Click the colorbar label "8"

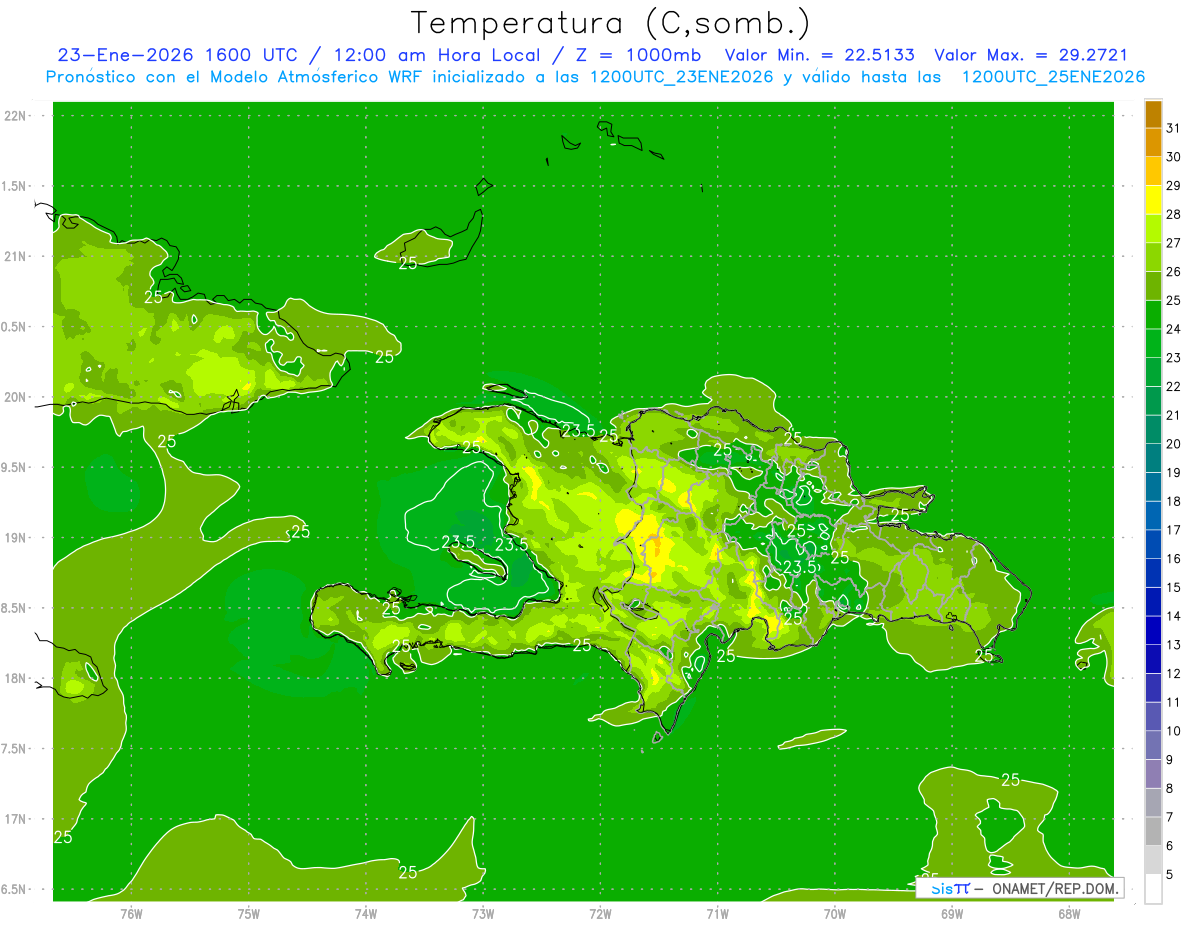(1170, 788)
